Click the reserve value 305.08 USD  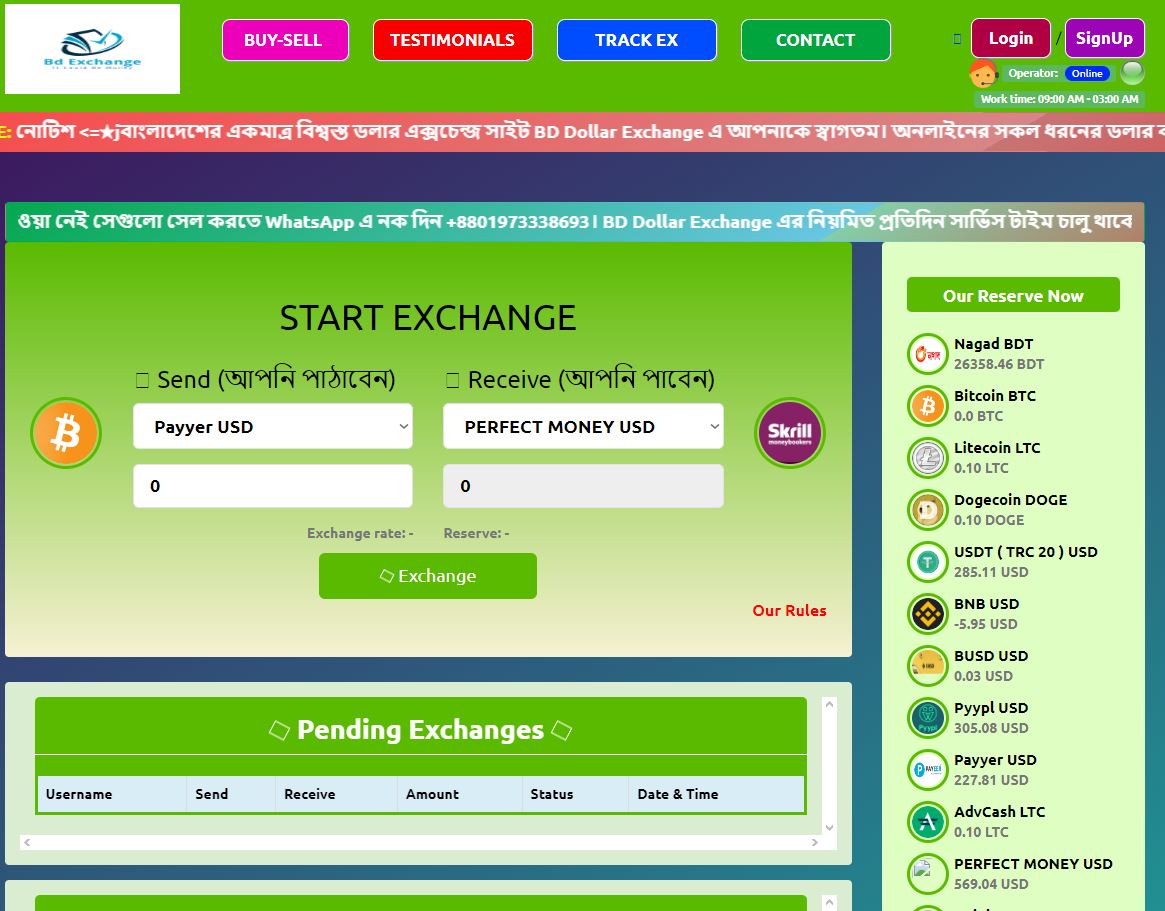tap(991, 728)
